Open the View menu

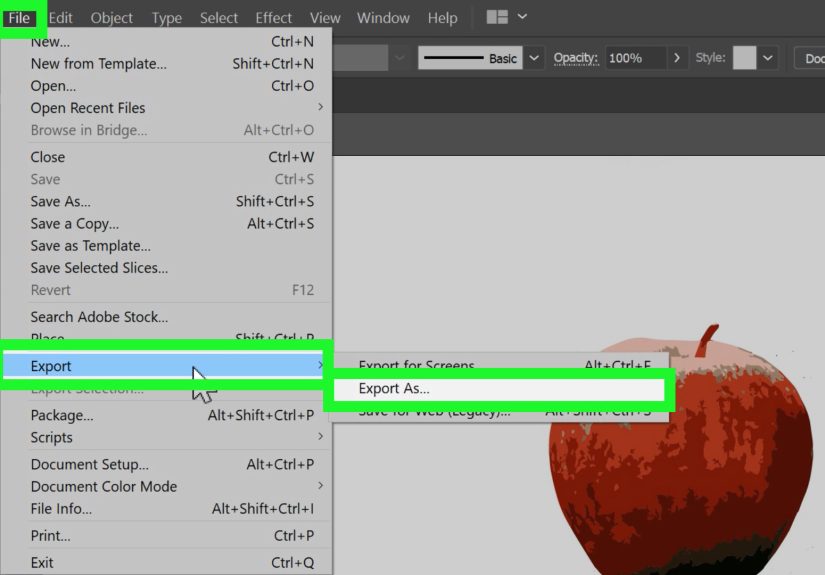point(325,18)
